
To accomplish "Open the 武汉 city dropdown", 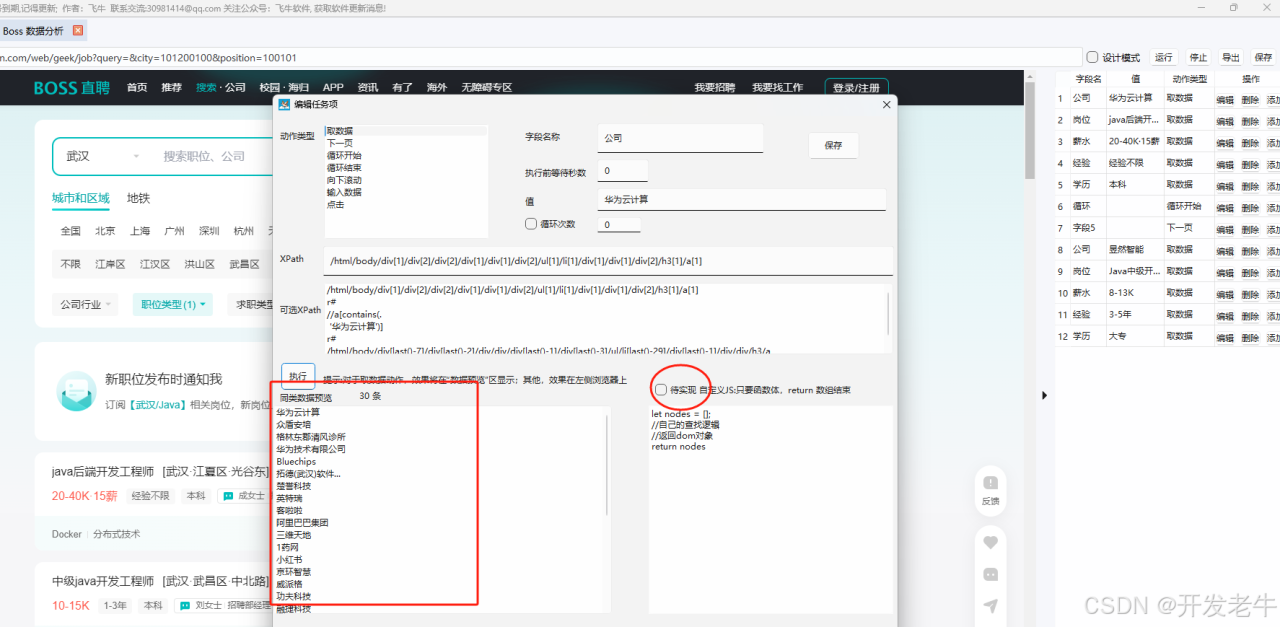I will coord(104,157).
